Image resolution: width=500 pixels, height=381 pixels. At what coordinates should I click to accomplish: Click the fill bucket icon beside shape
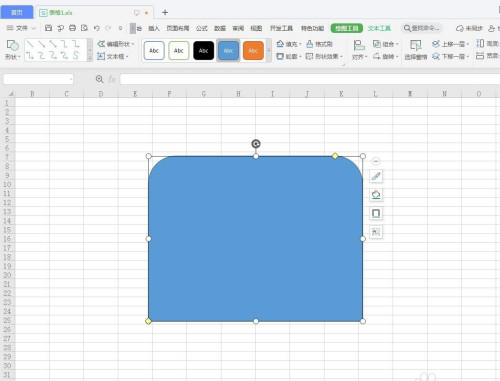376,195
